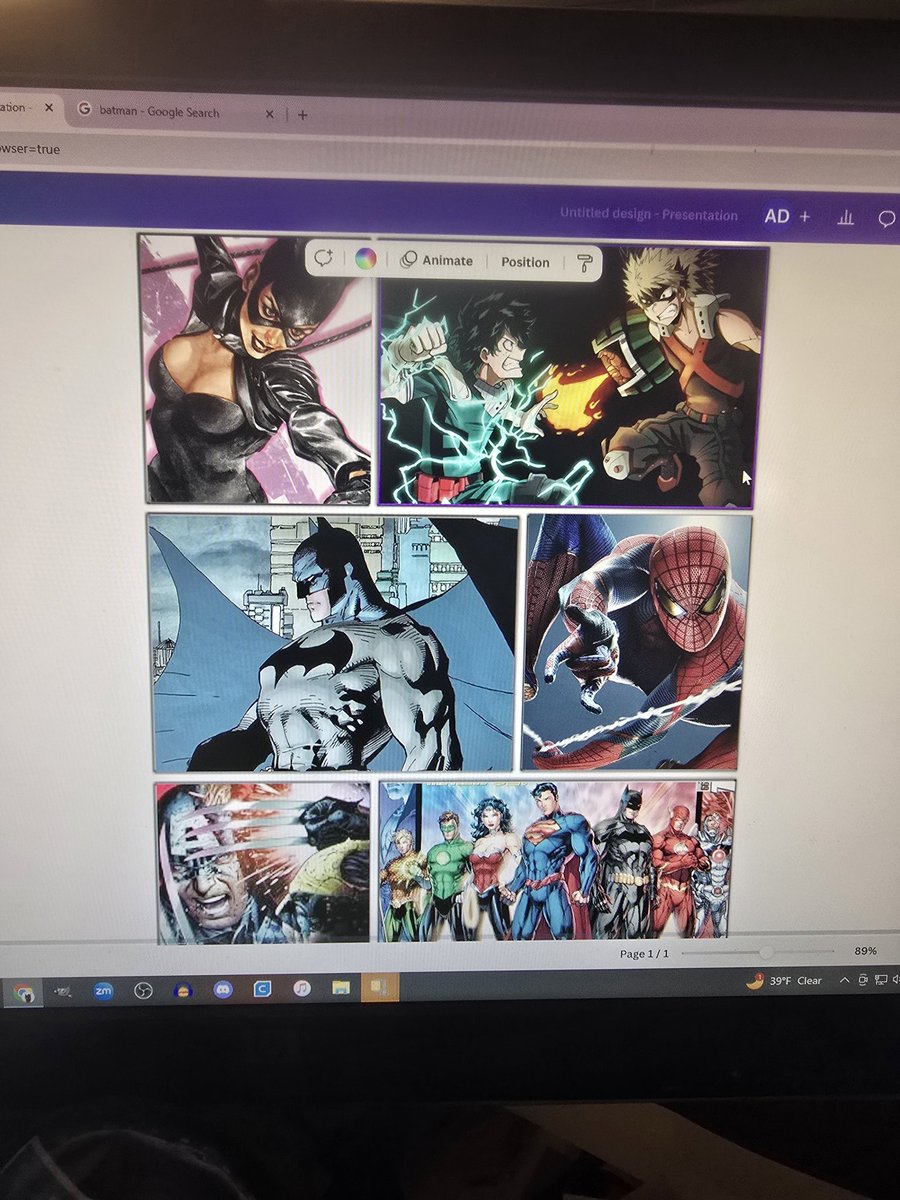Open the rainbow color picker in floating toolbar
Viewport: 900px width, 1200px height.
pyautogui.click(x=366, y=259)
